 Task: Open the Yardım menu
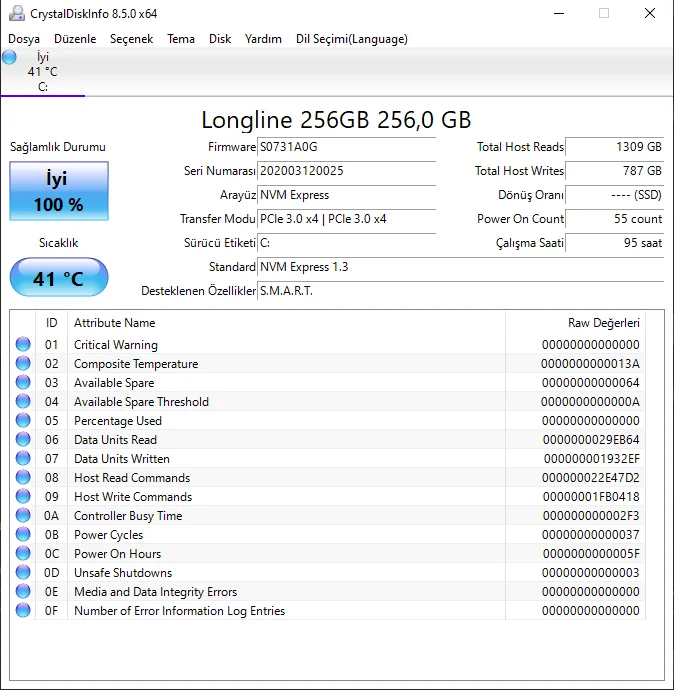point(263,39)
